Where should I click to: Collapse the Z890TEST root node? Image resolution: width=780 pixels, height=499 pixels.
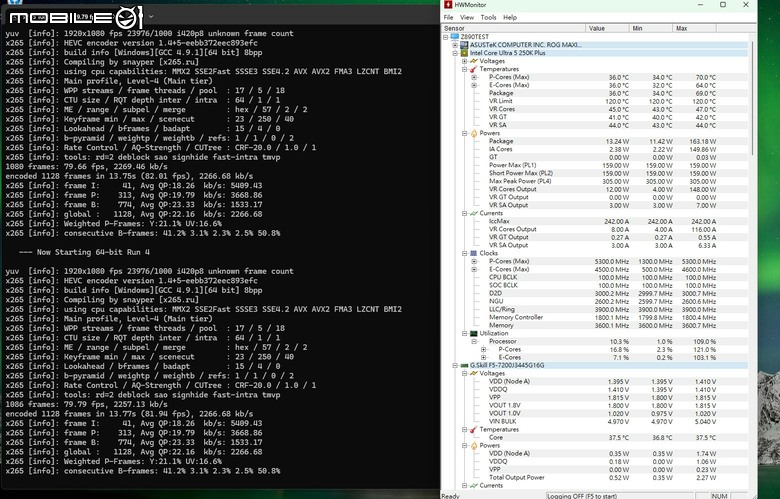[x=446, y=37]
